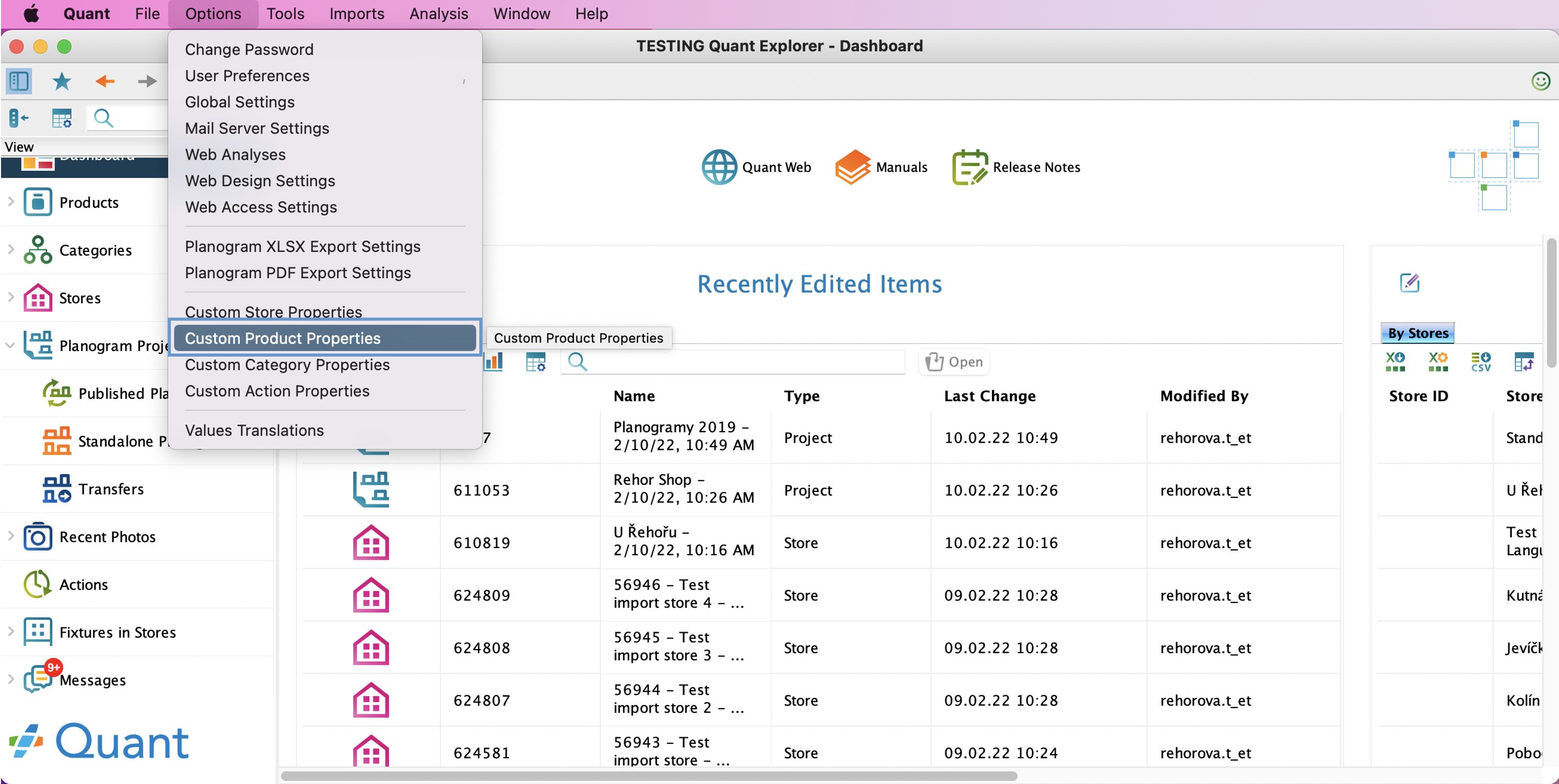Open the Help menu

pos(591,13)
